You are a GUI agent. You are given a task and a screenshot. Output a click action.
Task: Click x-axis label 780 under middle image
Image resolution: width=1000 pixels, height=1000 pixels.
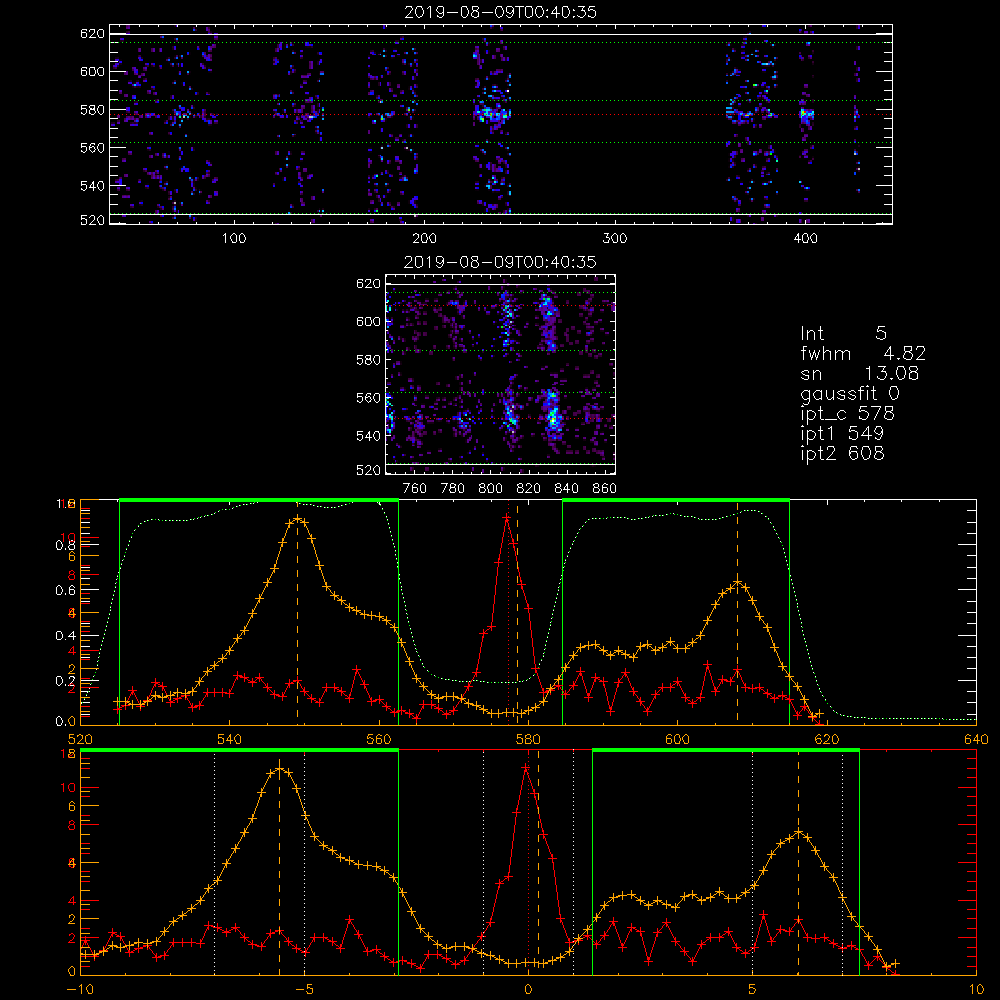click(453, 488)
